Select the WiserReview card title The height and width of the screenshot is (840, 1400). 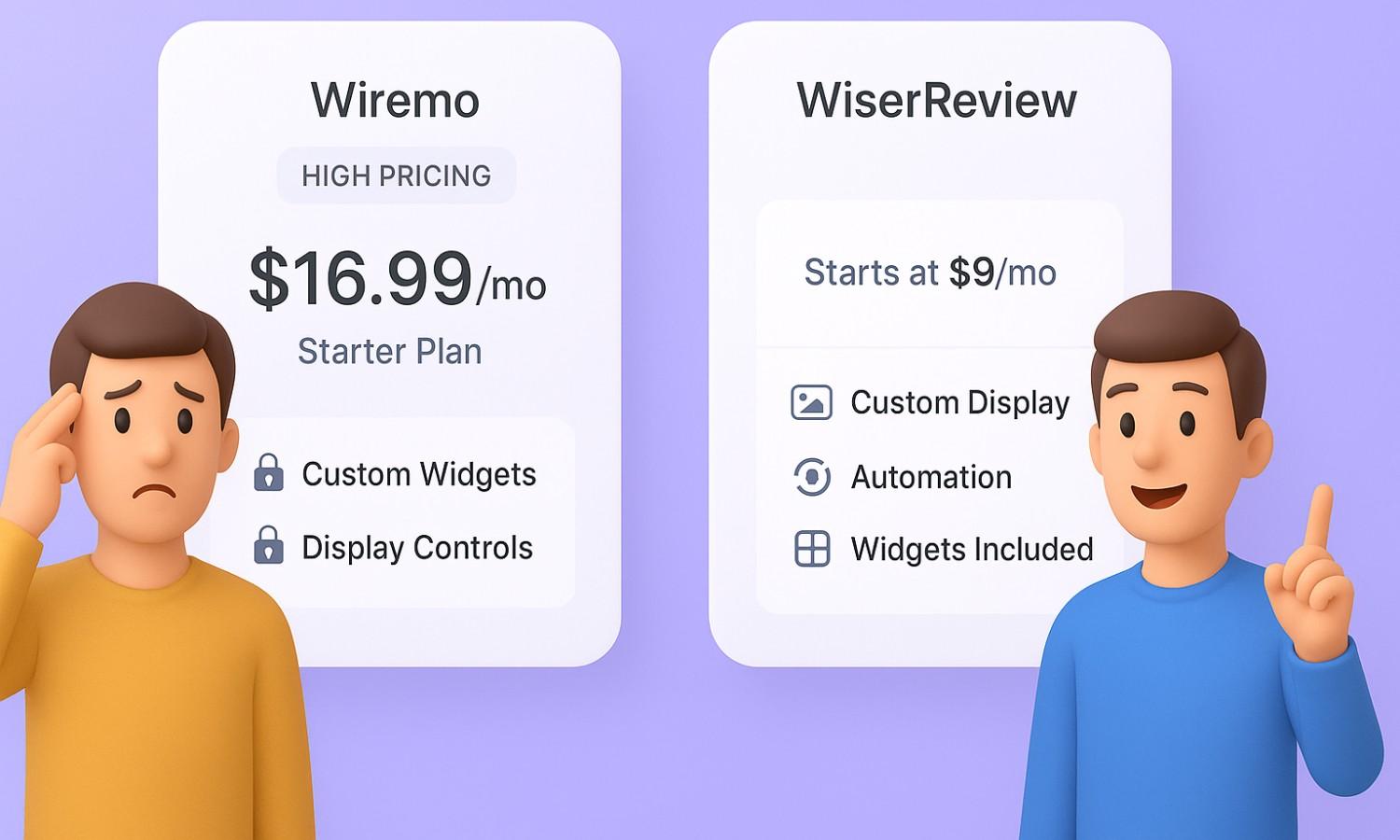937,100
